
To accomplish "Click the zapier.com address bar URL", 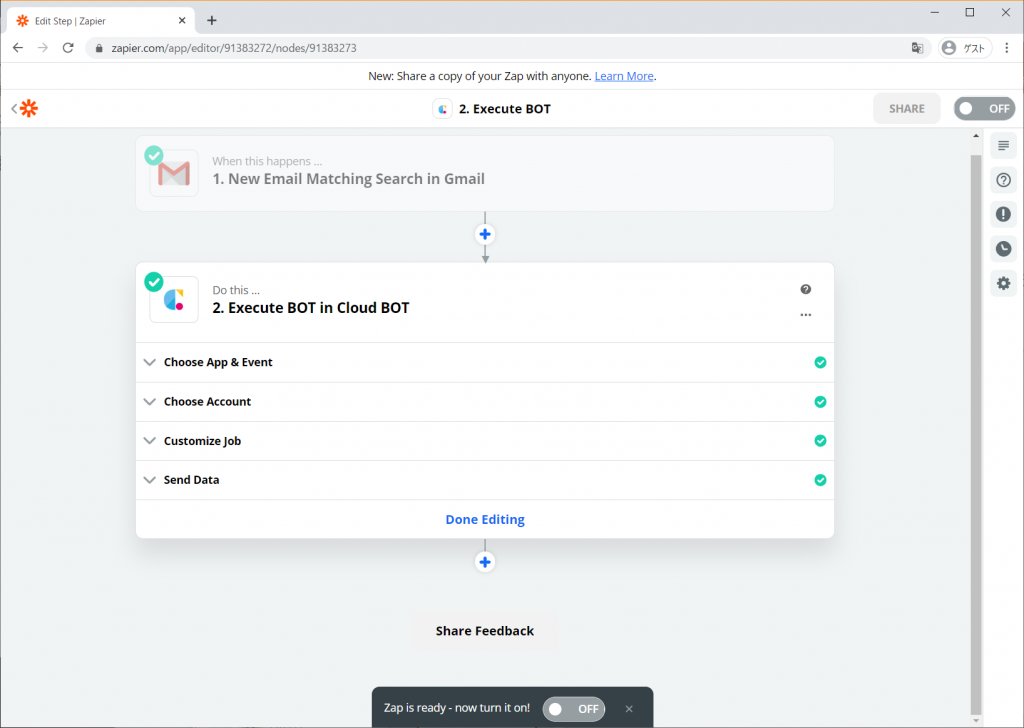I will (x=234, y=48).
